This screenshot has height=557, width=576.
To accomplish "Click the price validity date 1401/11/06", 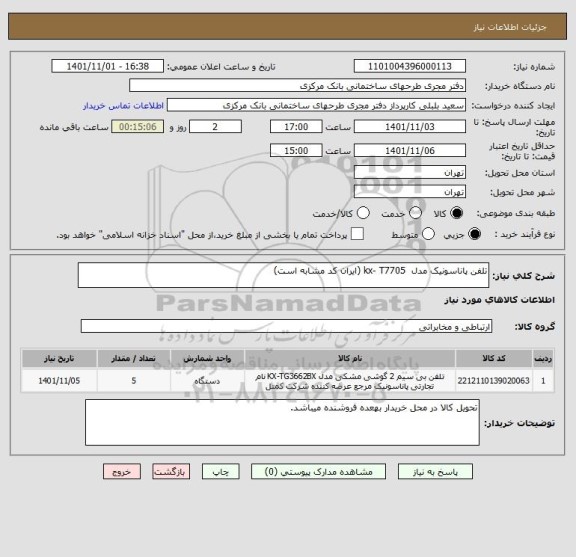I will pyautogui.click(x=410, y=151).
